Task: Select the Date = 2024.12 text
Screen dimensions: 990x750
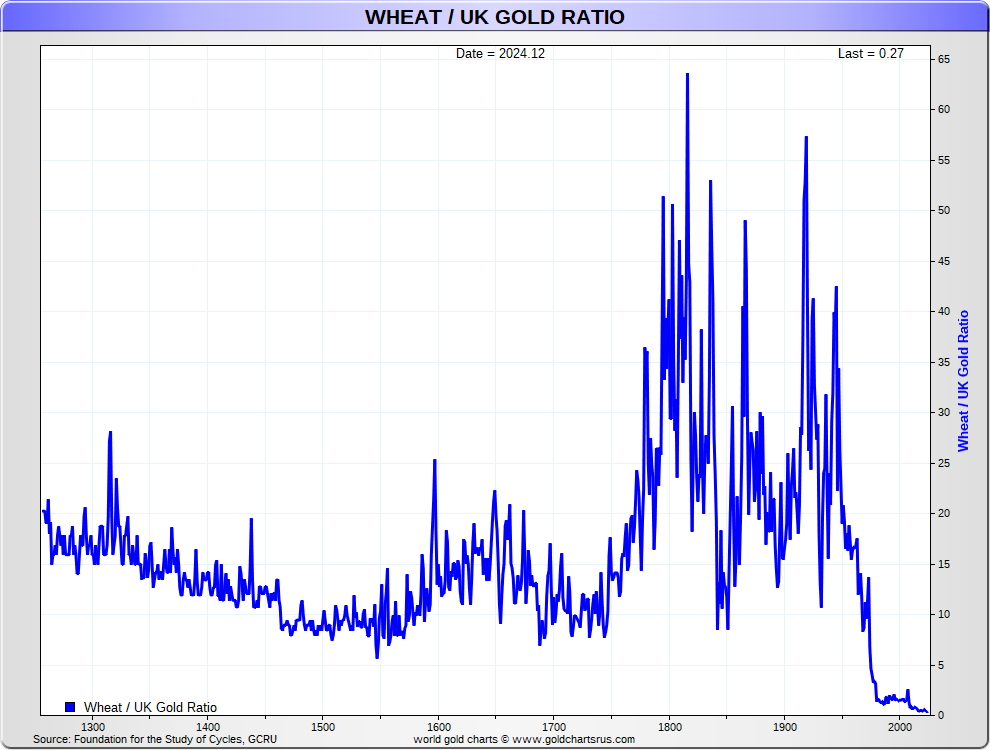Action: [x=500, y=54]
